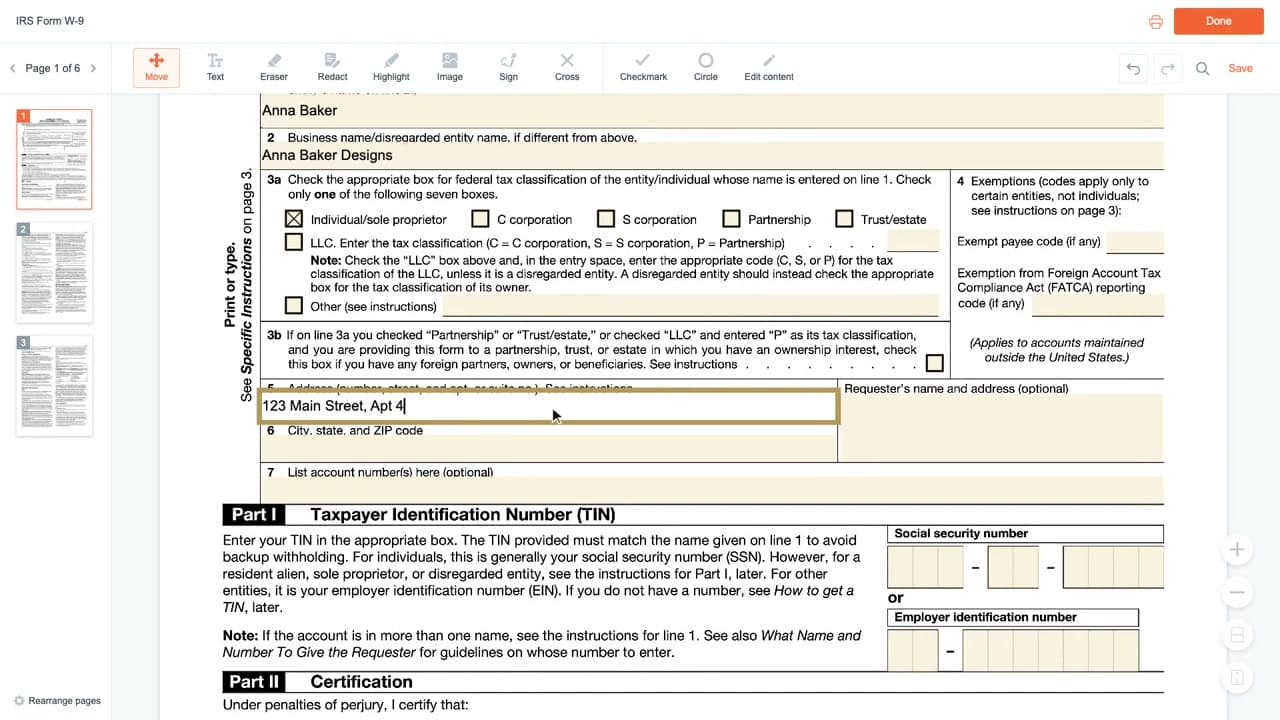Click the City, state, and ZIP code field

[x=548, y=449]
